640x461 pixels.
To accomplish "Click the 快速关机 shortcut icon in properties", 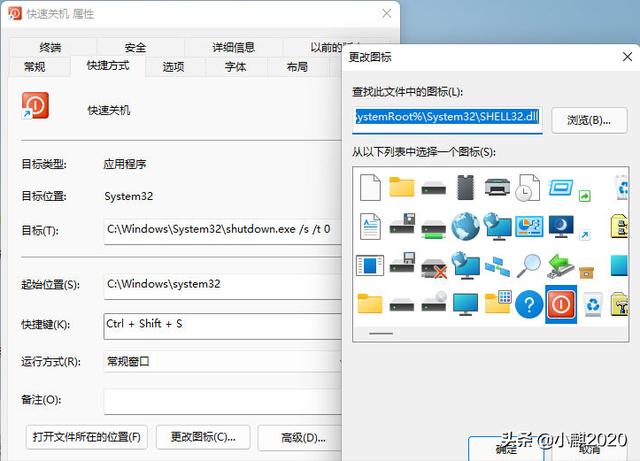I will pyautogui.click(x=35, y=106).
